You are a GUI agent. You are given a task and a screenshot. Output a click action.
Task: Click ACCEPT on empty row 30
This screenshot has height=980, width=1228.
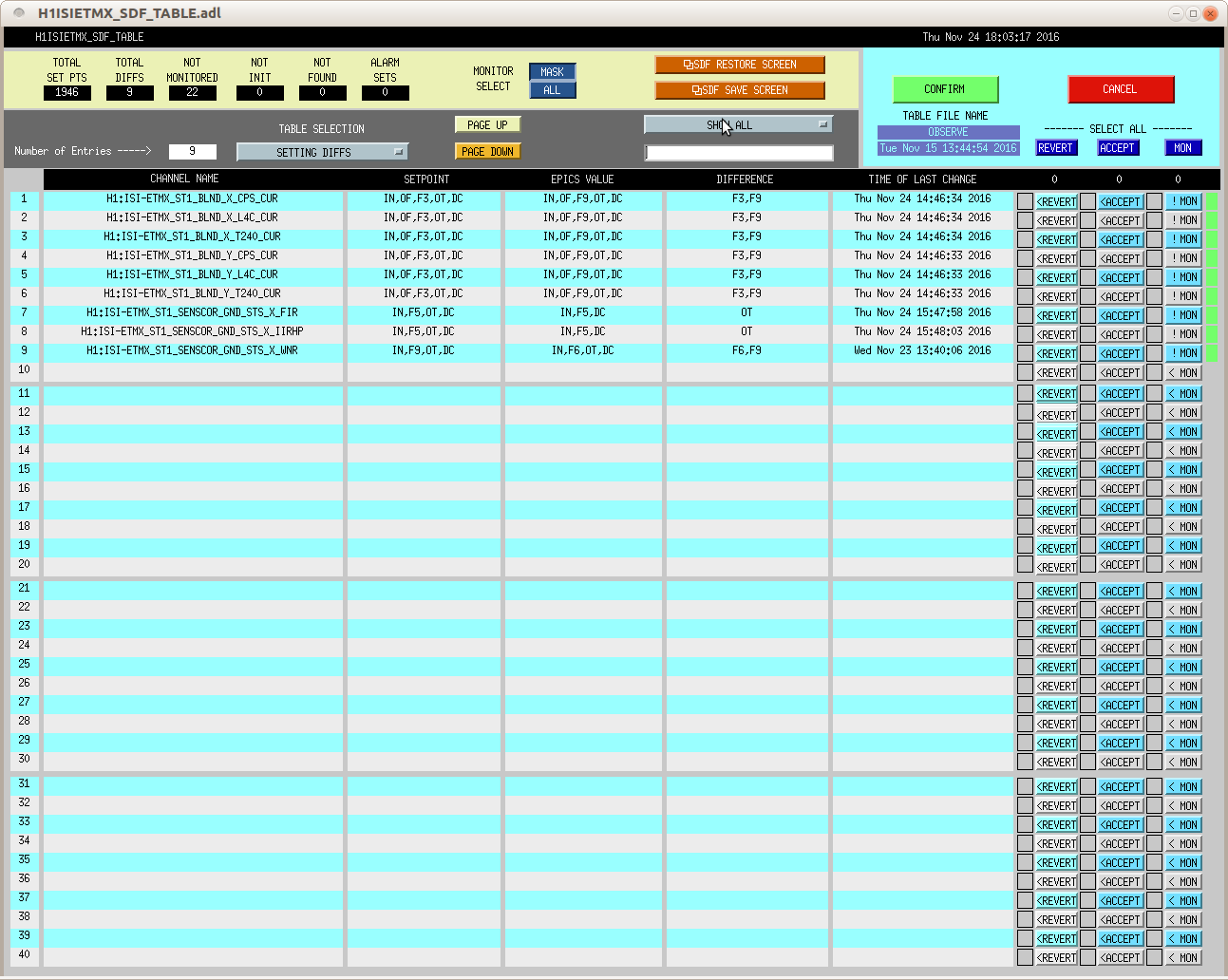(x=1121, y=763)
